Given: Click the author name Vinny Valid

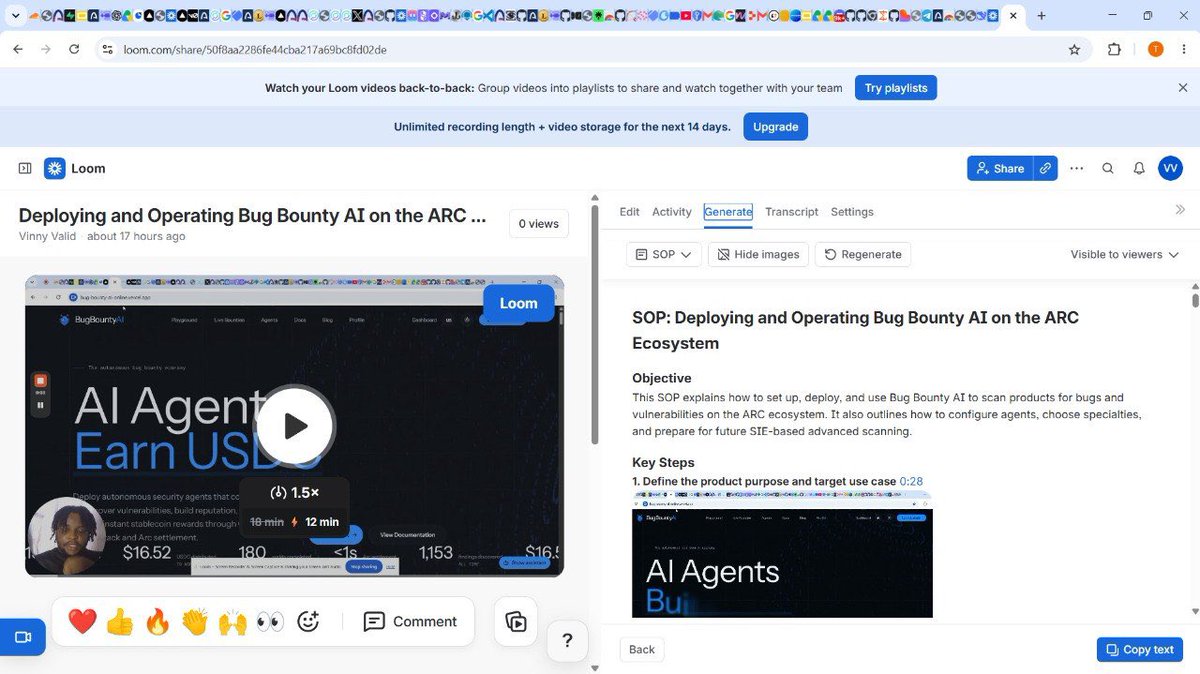Looking at the screenshot, I should (x=48, y=237).
